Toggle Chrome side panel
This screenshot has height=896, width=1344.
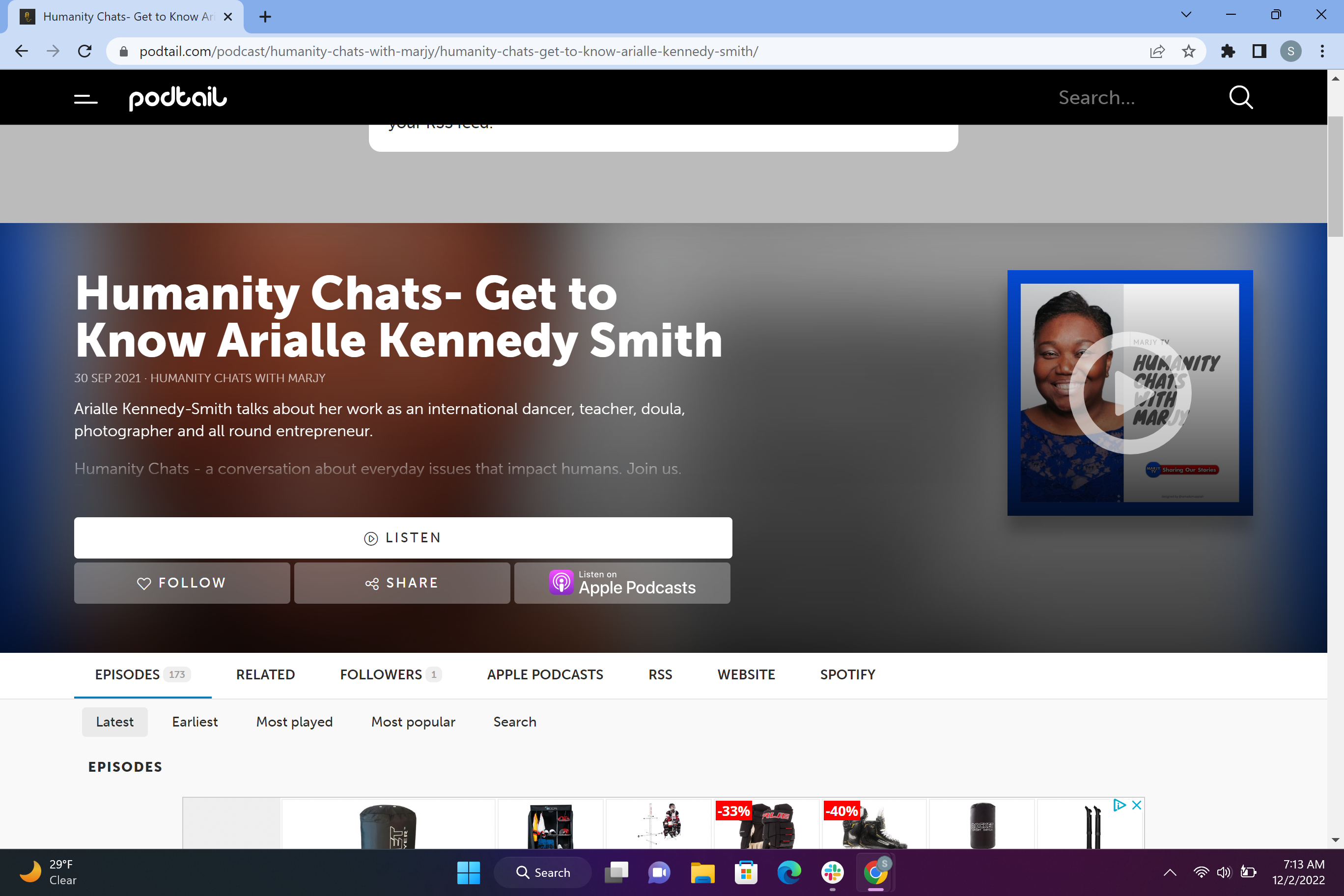[1259, 52]
